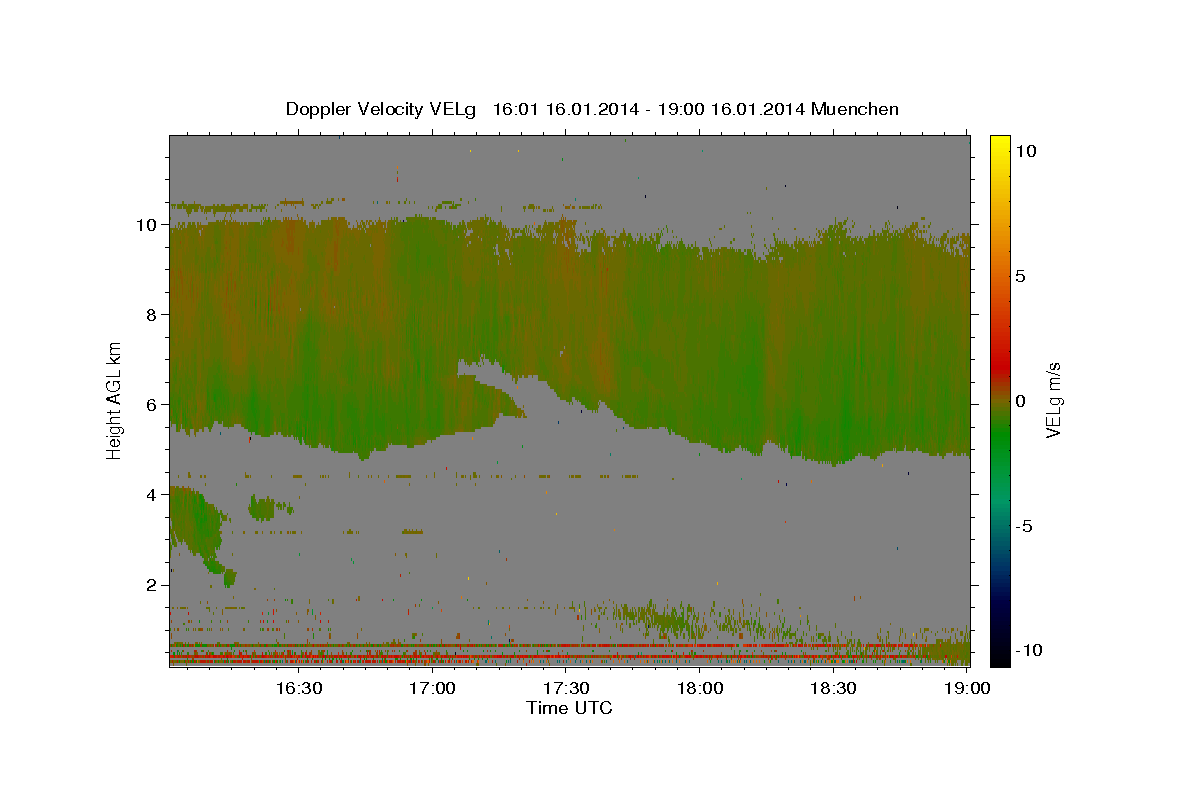Screen dimensions: 1200x800
Task: Click the colorbar value -10
Action: pos(1029,651)
